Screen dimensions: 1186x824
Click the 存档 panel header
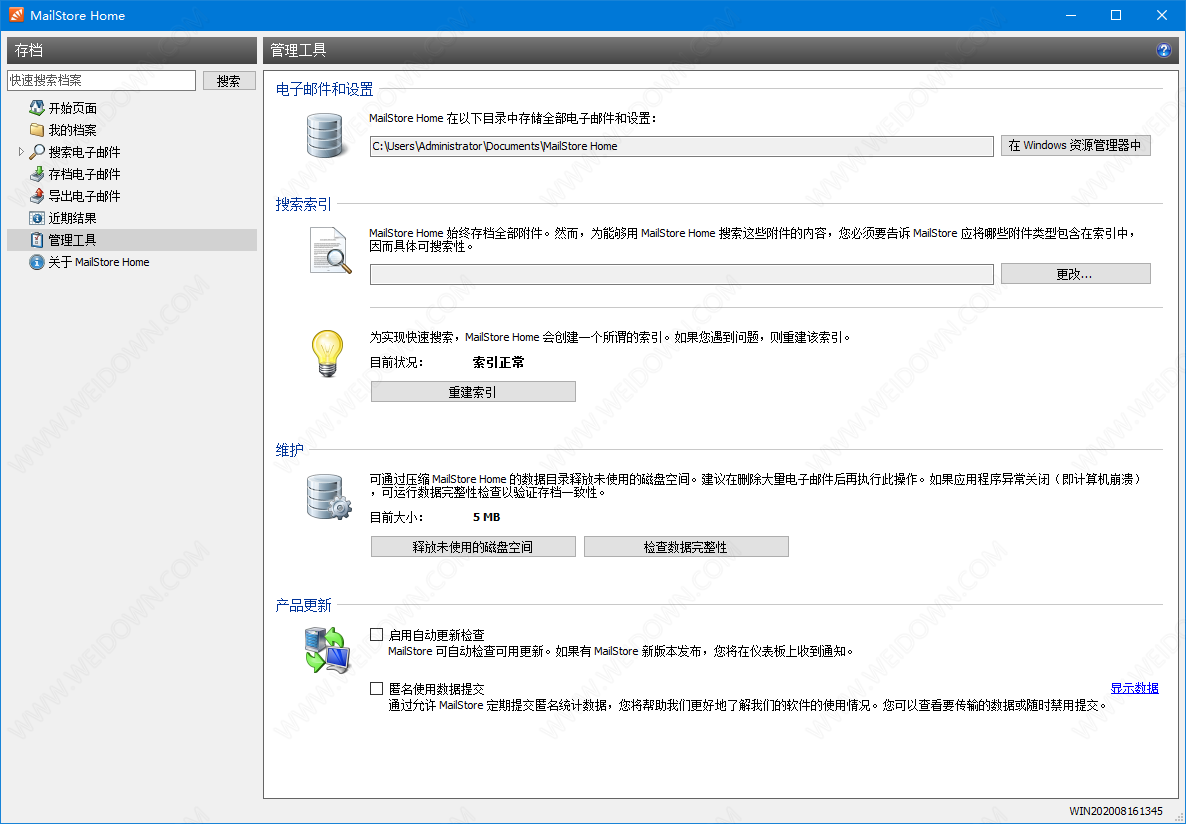[132, 51]
